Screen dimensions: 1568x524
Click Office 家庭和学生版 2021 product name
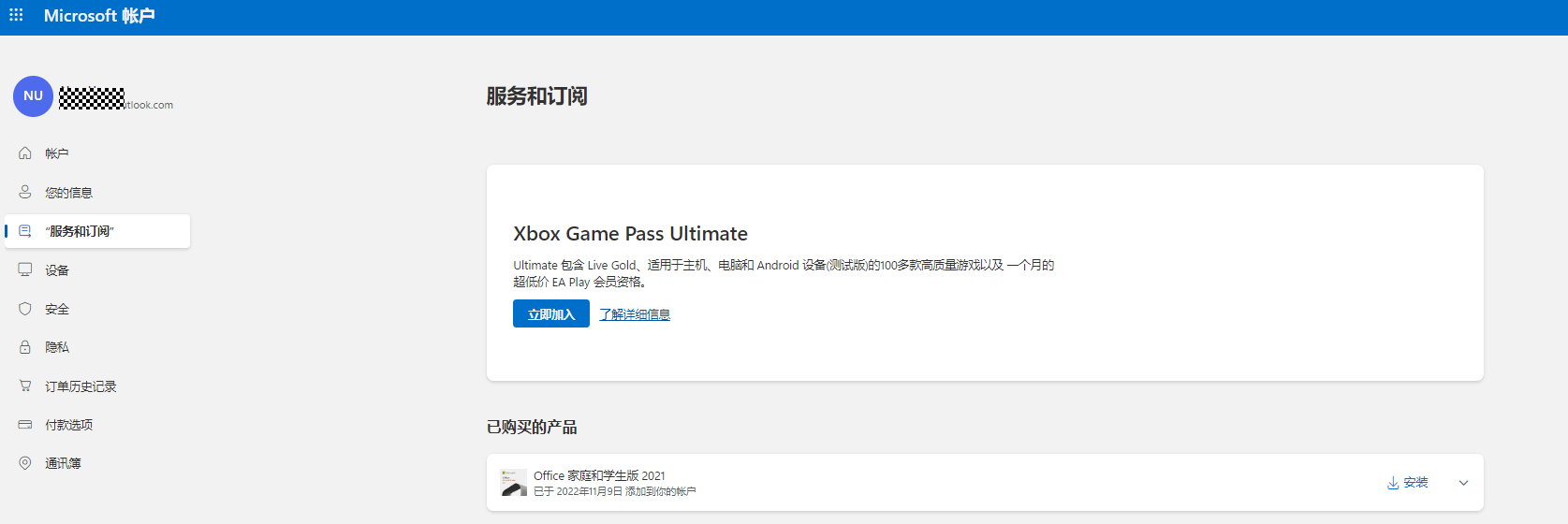tap(599, 475)
